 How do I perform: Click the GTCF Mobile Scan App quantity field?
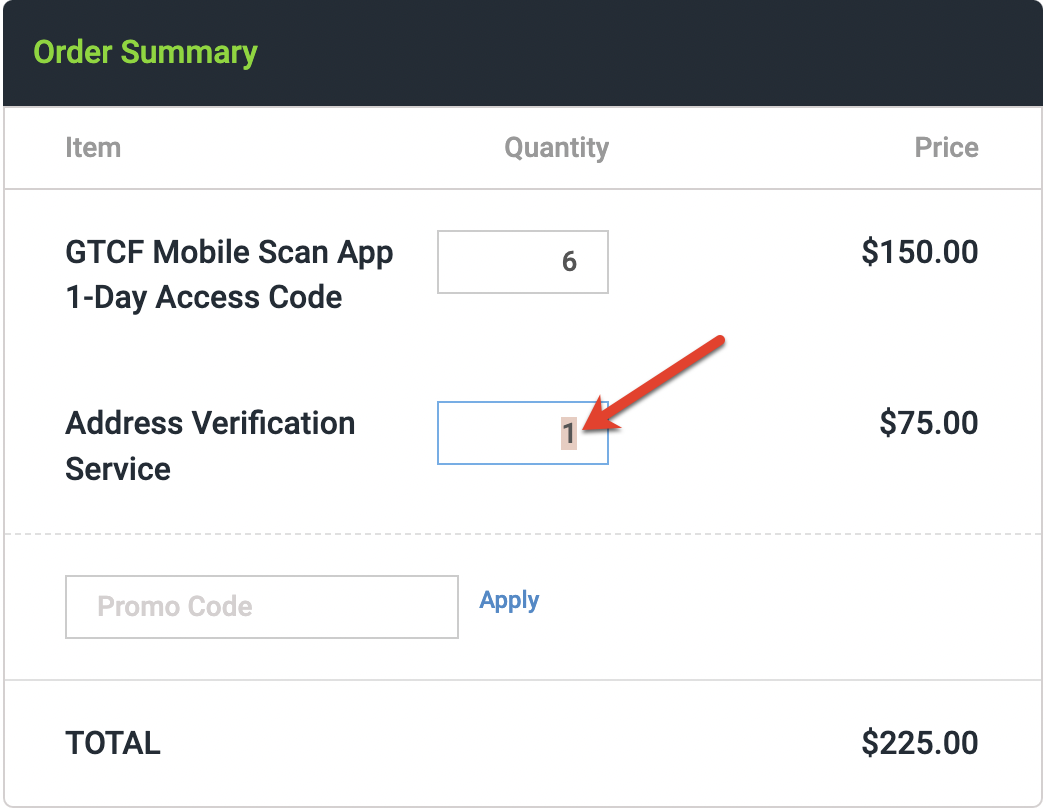pos(522,262)
